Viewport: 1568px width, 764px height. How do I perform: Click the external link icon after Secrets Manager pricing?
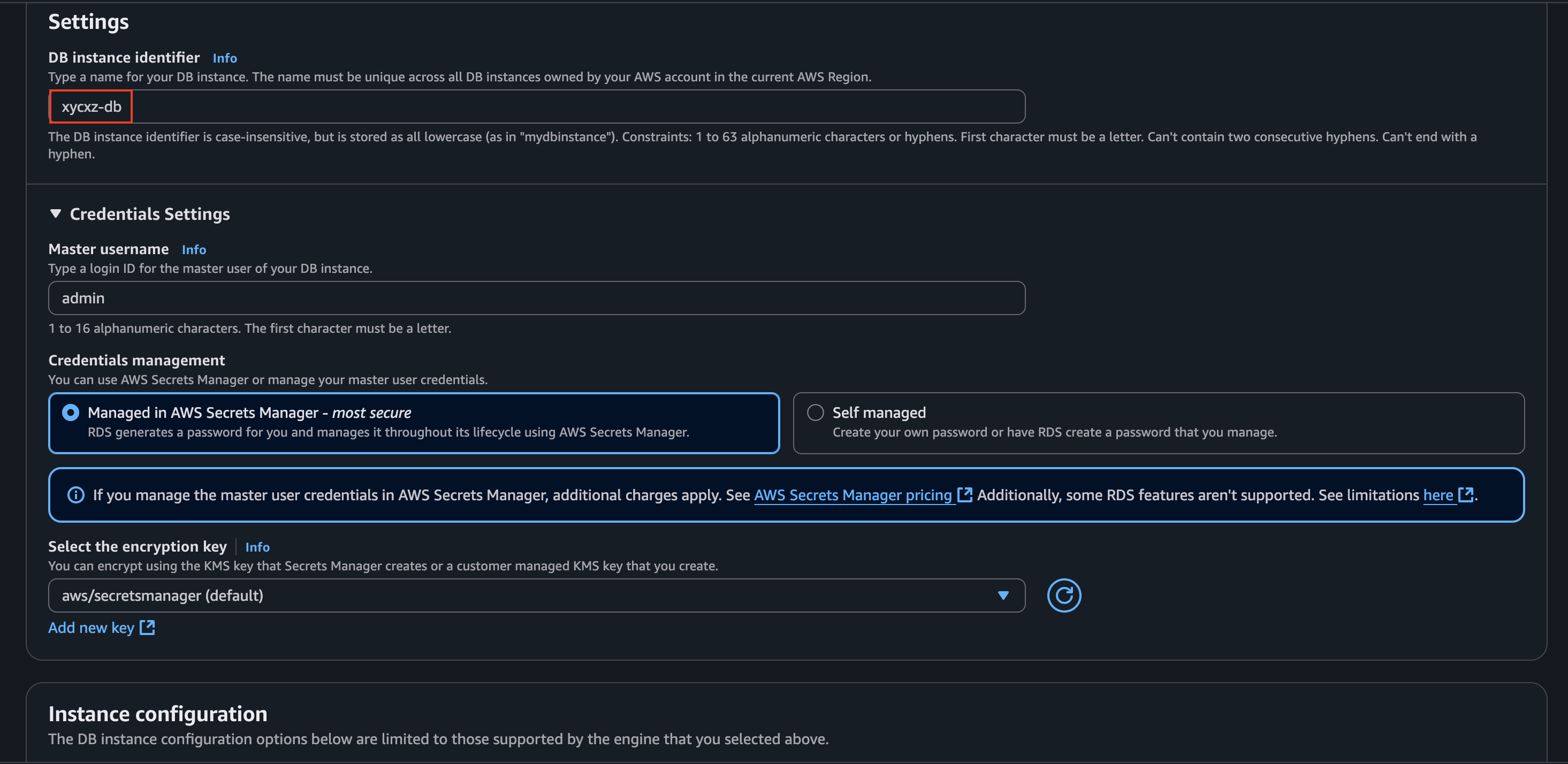pos(965,495)
